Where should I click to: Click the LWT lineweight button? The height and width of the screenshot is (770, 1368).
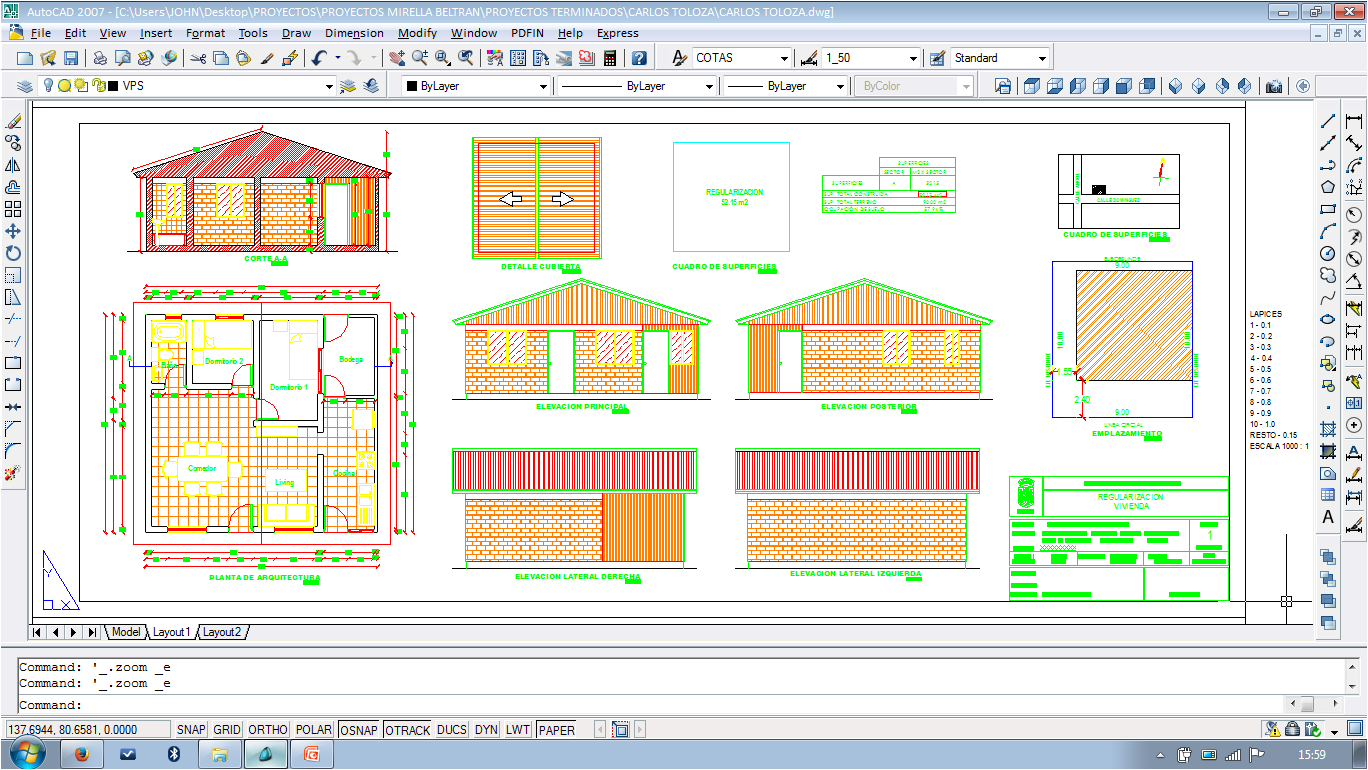tap(517, 730)
